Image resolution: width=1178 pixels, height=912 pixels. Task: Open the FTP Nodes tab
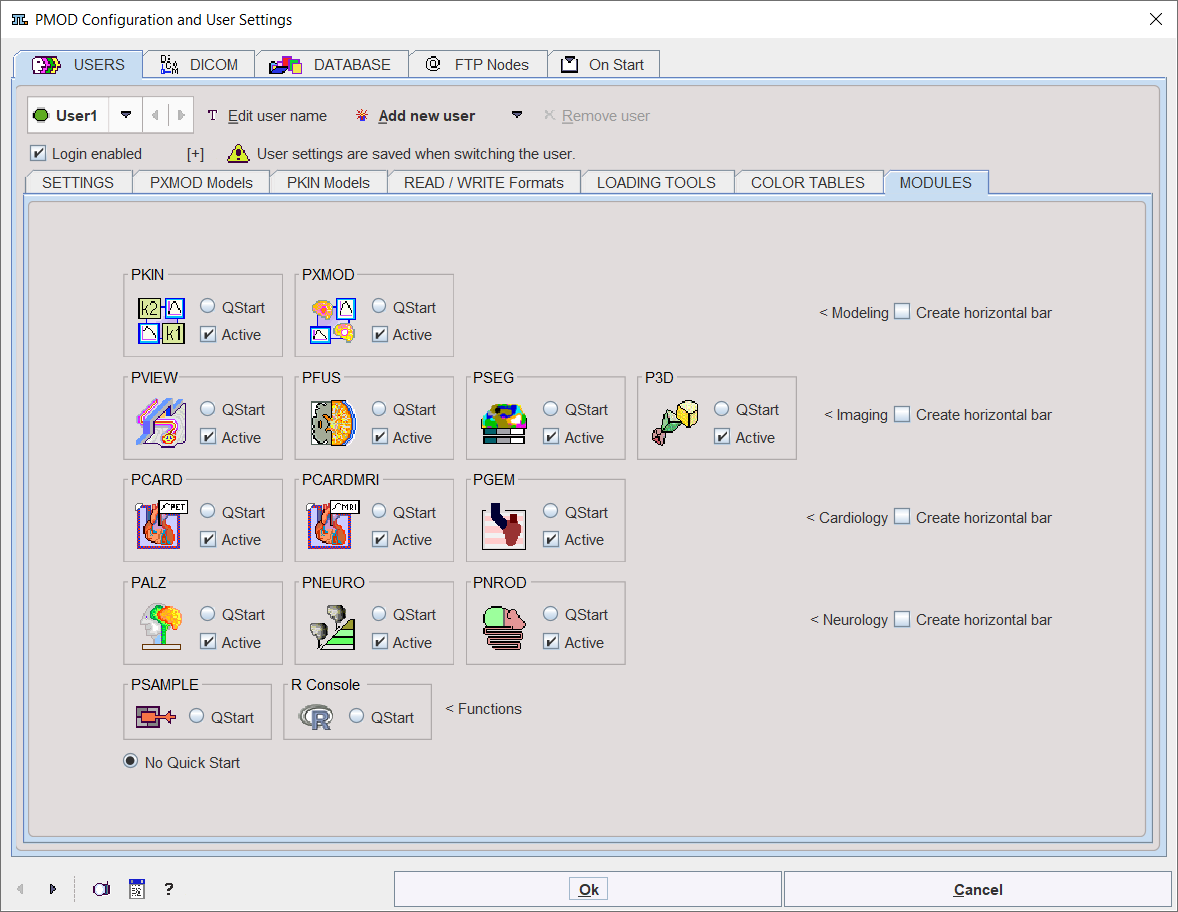click(478, 65)
